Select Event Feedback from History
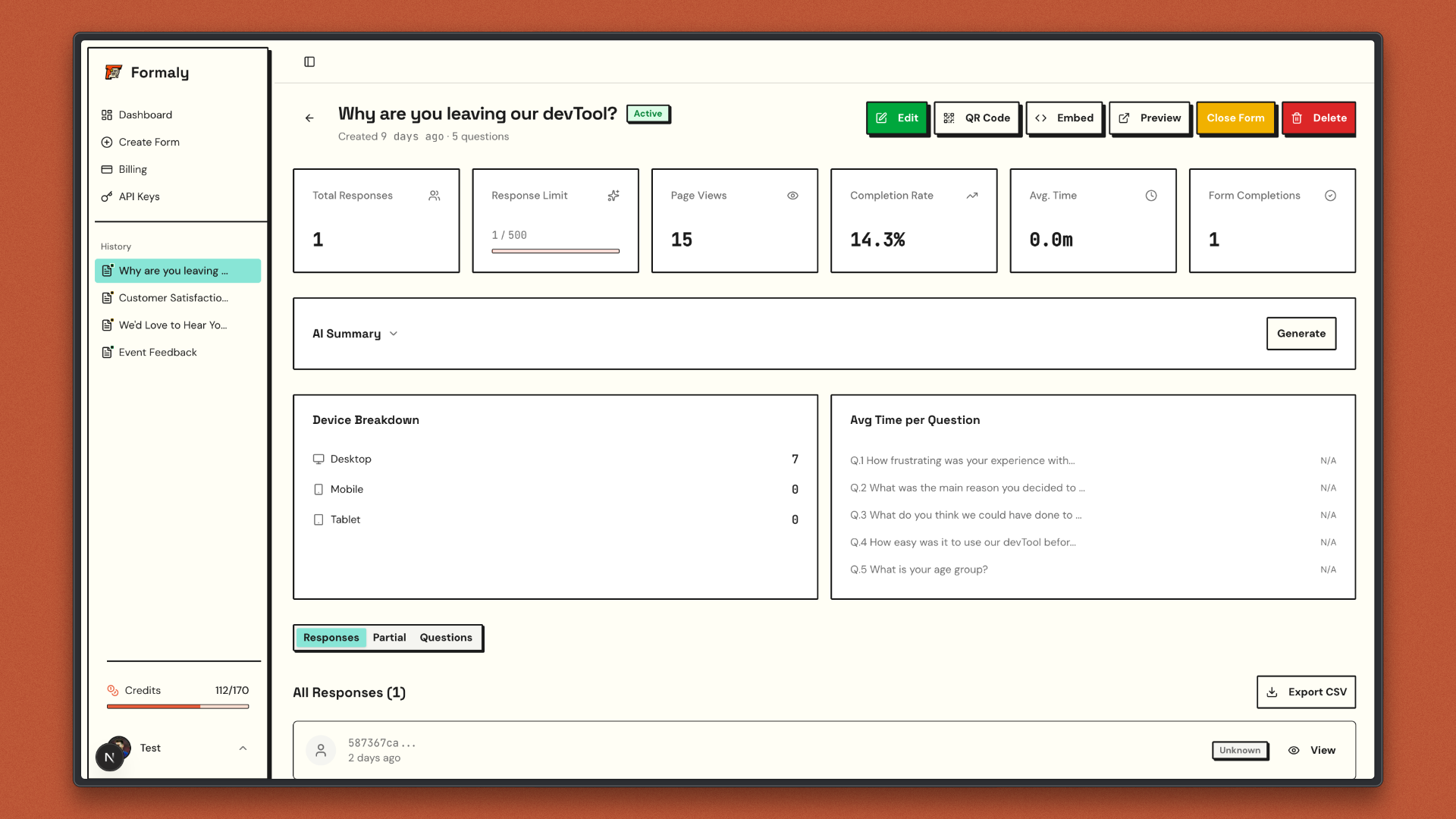 (157, 352)
